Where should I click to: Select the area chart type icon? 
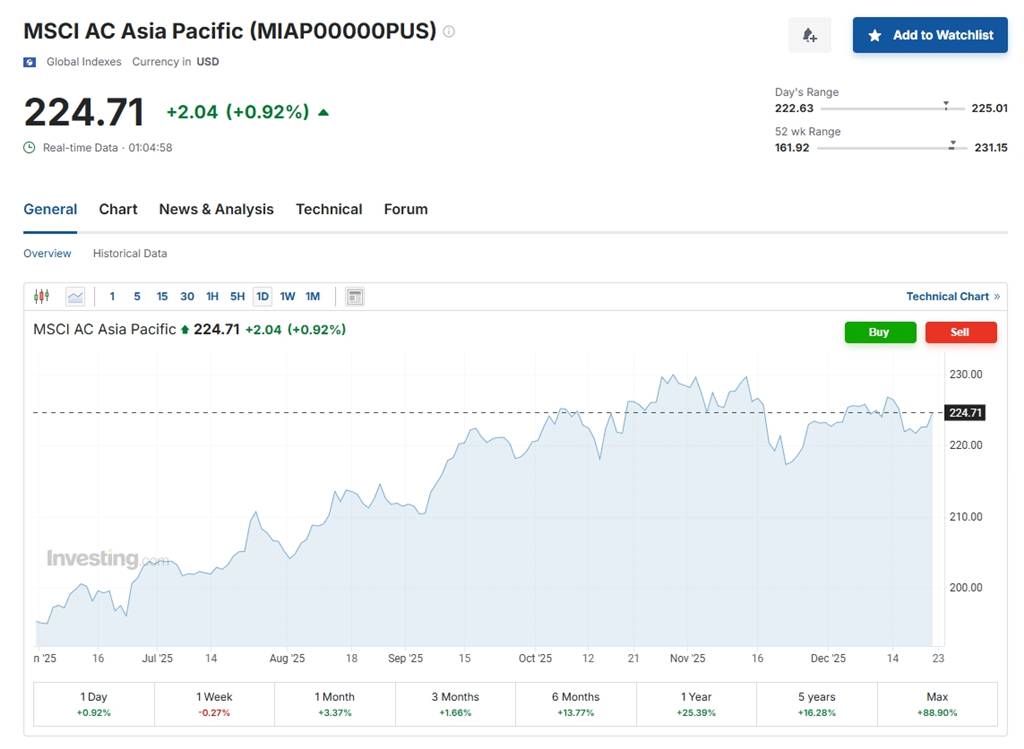75,296
